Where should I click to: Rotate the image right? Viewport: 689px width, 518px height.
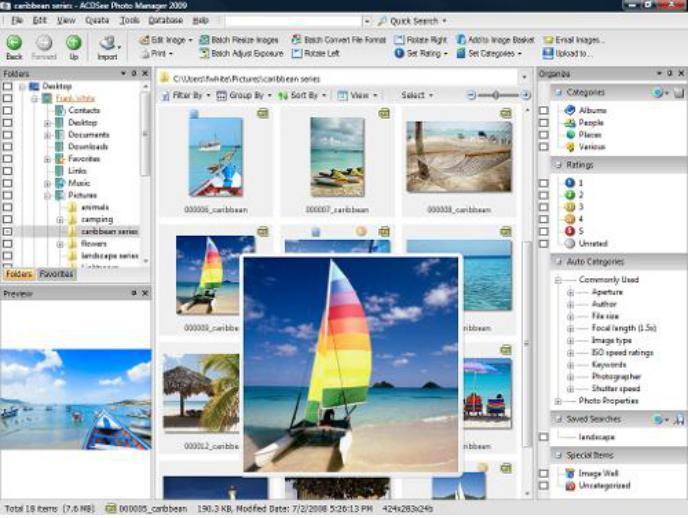click(421, 40)
